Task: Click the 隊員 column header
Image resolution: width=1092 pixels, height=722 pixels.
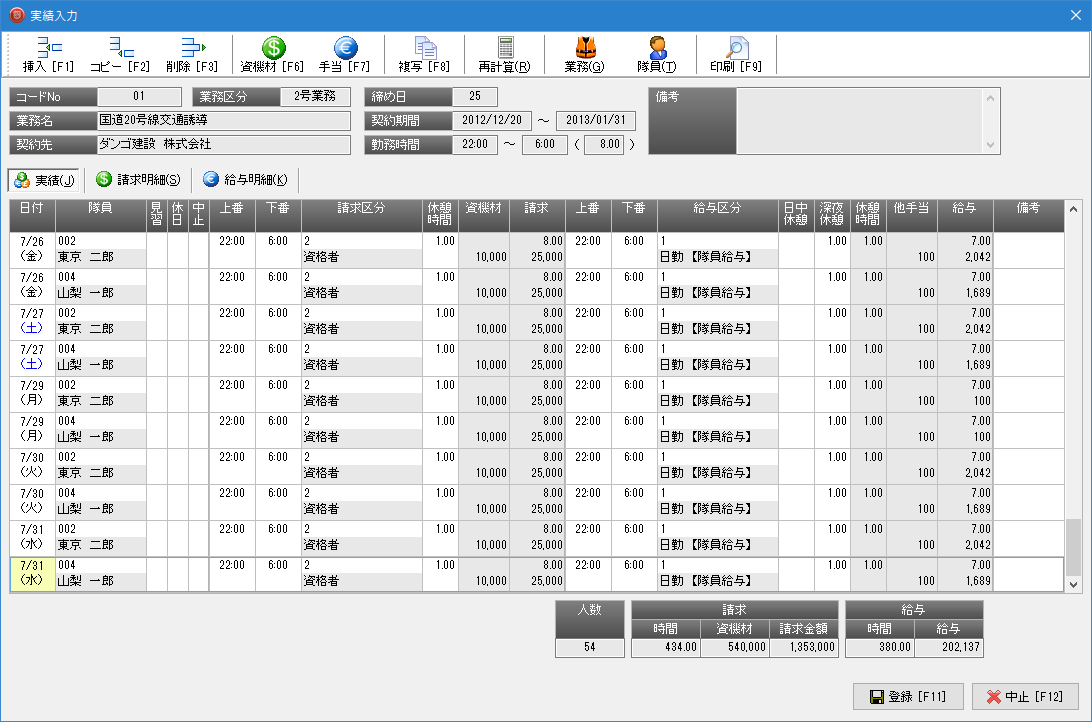Action: [100, 215]
